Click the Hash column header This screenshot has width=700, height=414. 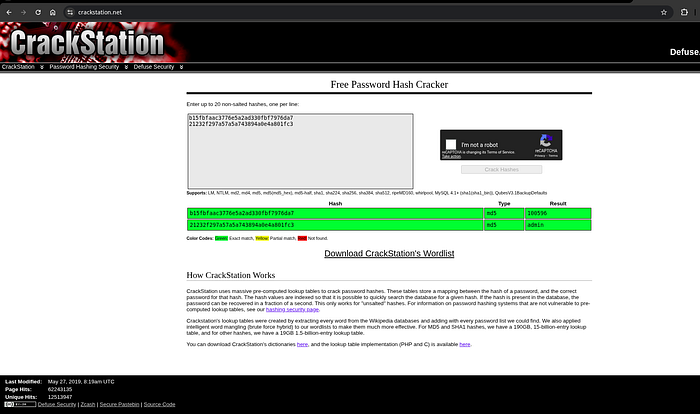click(x=335, y=204)
